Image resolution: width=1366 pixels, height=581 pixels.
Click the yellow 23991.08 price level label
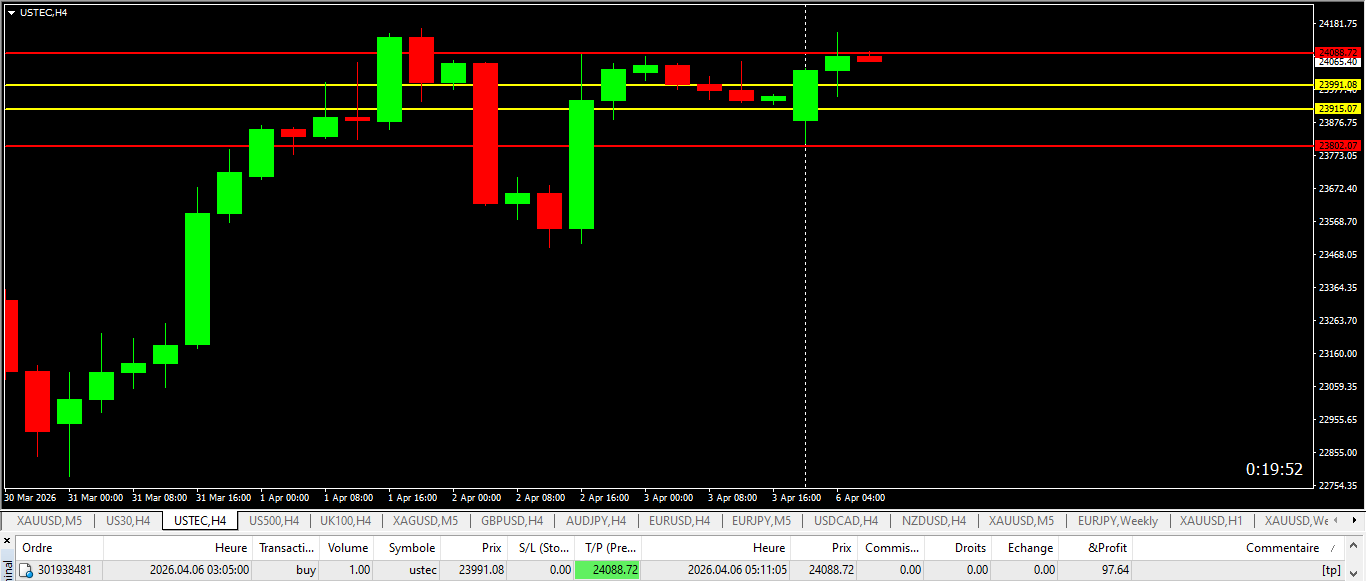pos(1337,85)
